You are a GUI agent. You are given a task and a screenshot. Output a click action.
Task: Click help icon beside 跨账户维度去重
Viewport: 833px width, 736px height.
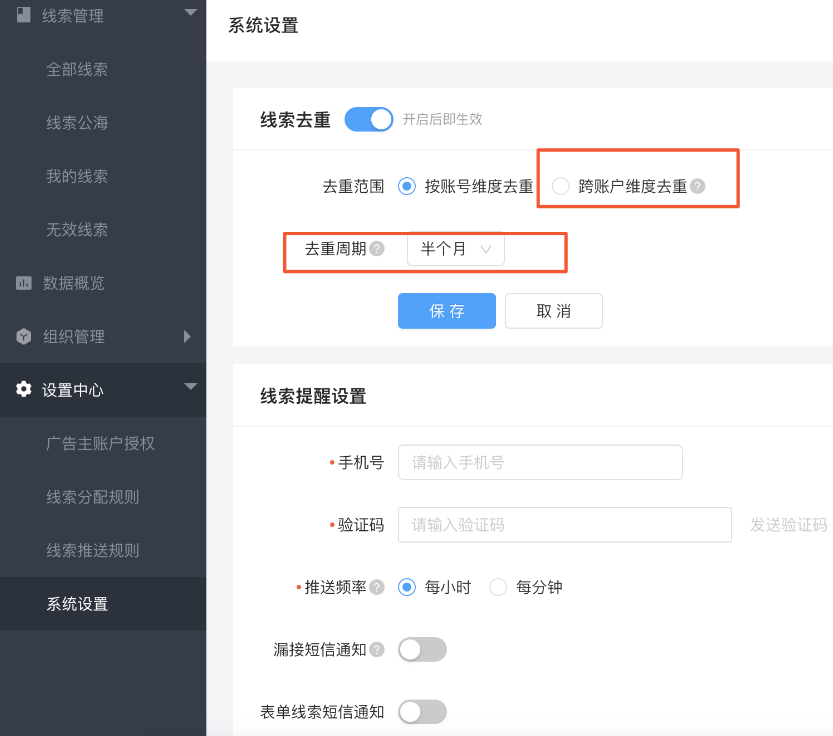(x=698, y=186)
